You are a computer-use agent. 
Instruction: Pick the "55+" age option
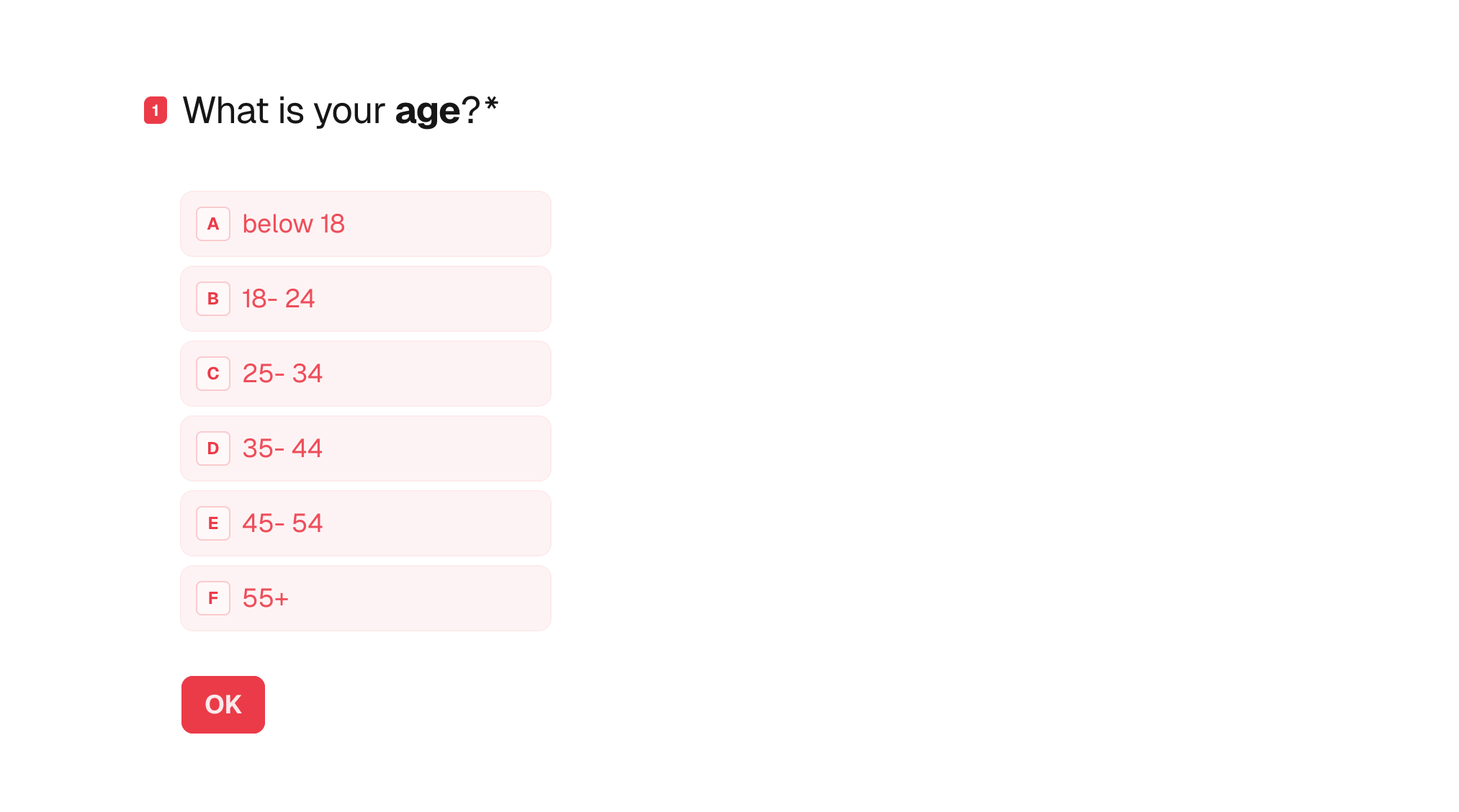(366, 598)
